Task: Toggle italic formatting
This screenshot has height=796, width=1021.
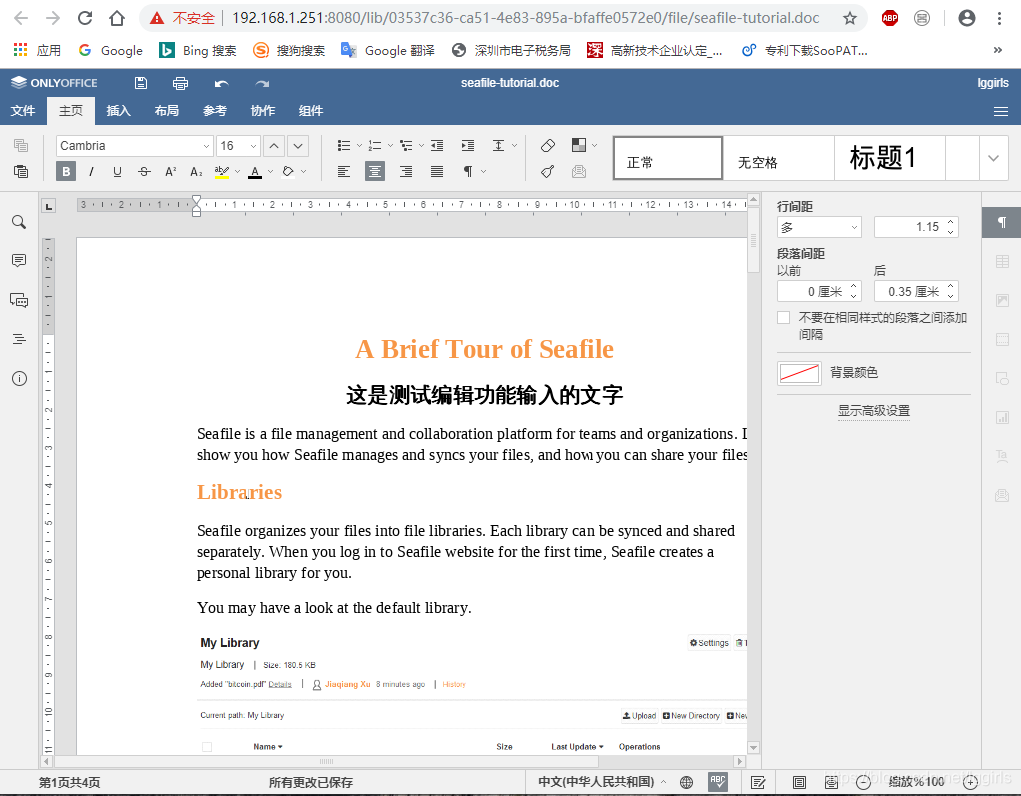Action: [x=91, y=171]
